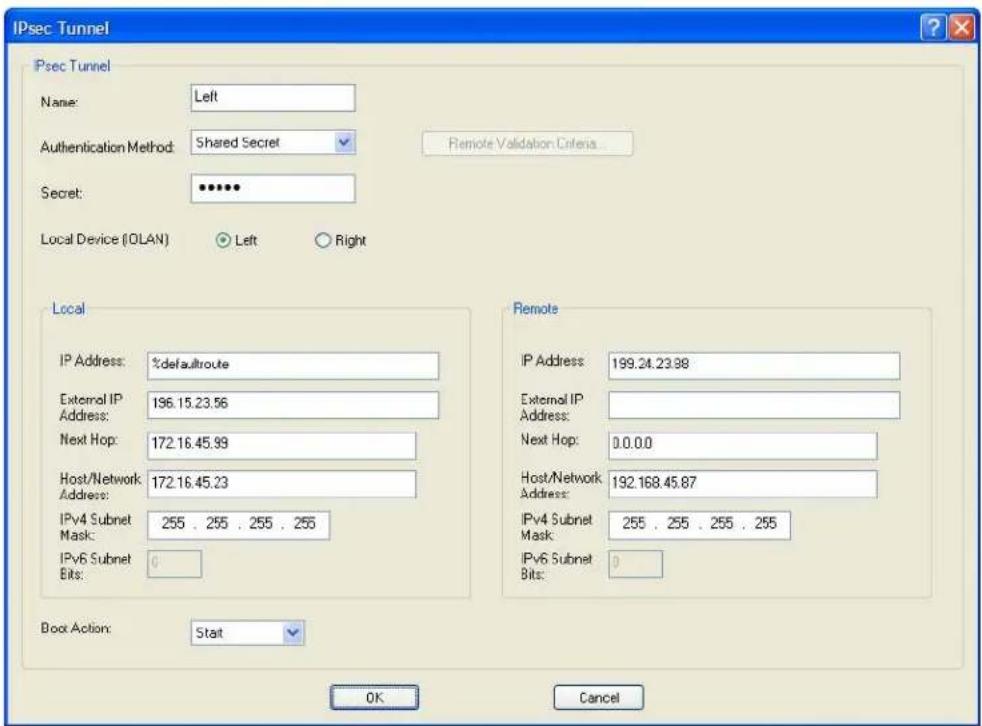Select the Left local device radio button
Image resolution: width=982 pixels, height=726 pixels.
click(x=223, y=241)
